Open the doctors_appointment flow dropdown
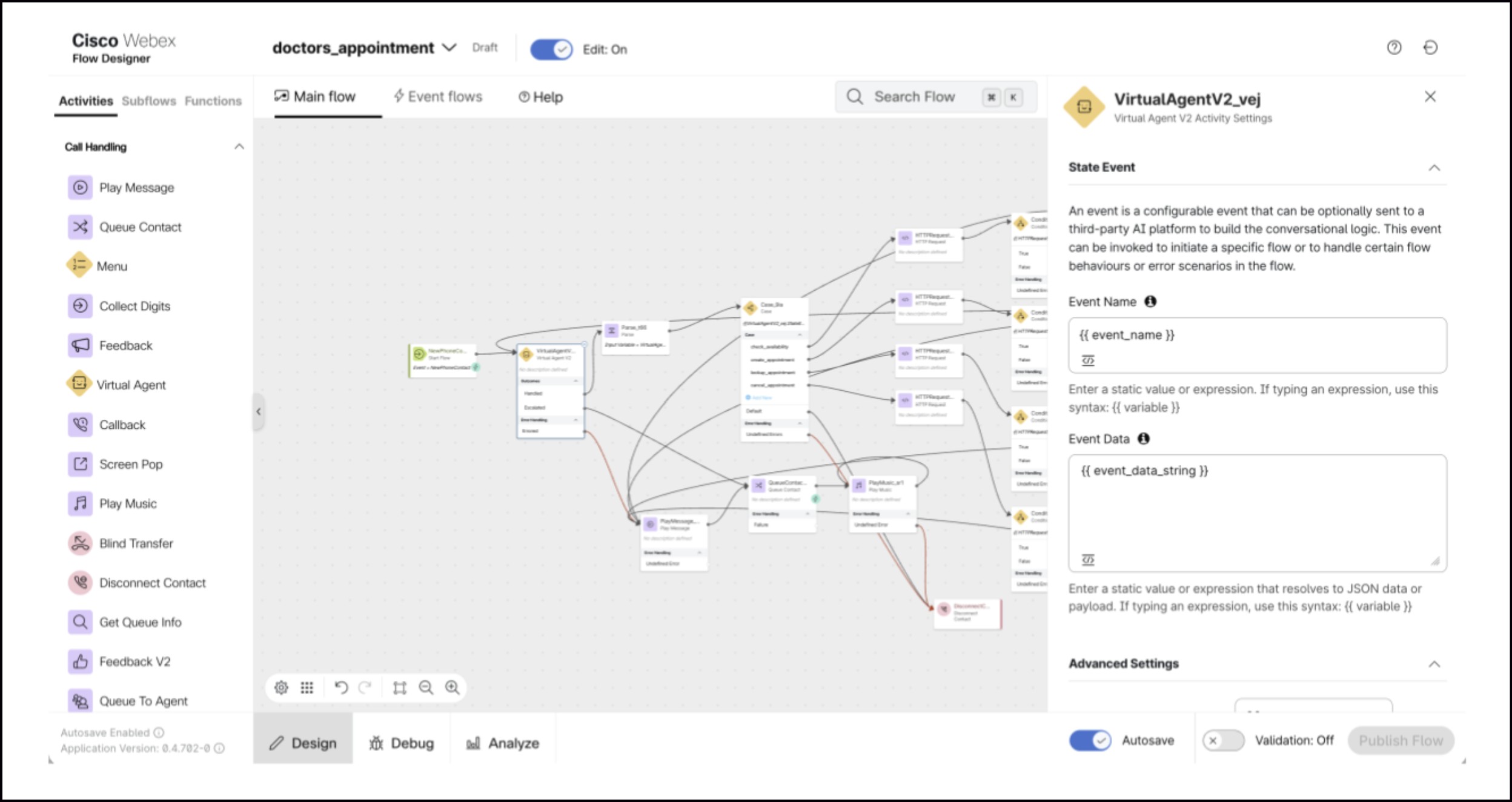1512x802 pixels. tap(449, 48)
